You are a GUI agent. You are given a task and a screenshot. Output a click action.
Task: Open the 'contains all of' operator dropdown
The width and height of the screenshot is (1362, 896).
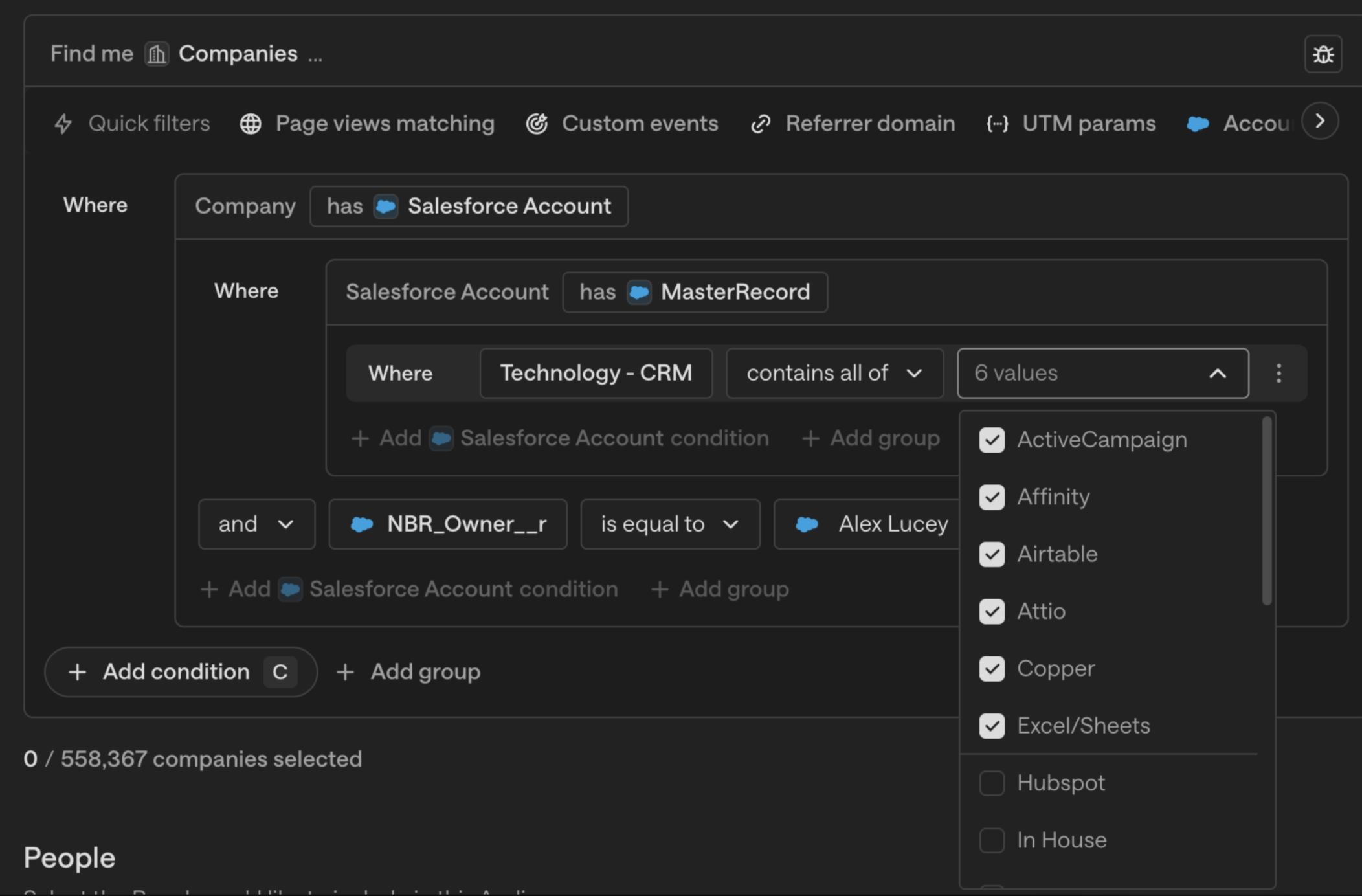tap(834, 374)
